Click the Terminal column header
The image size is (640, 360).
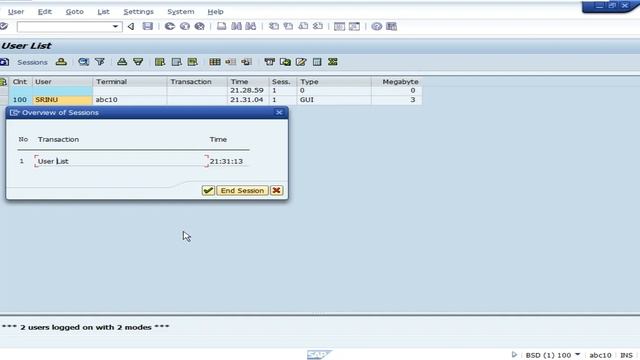[130, 82]
